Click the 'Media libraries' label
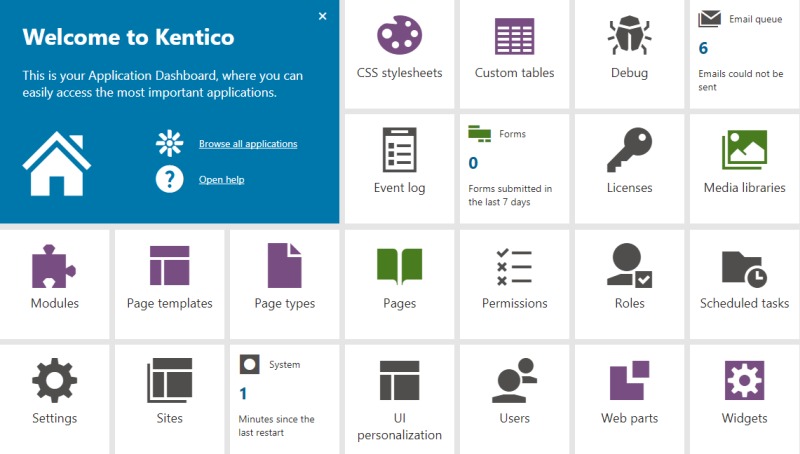800x454 pixels. tap(744, 188)
